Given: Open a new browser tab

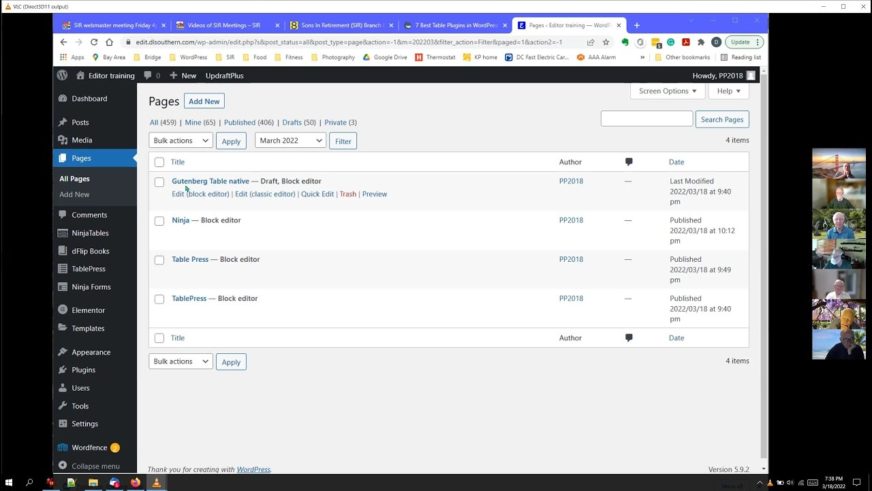Looking at the screenshot, I should click(x=637, y=25).
